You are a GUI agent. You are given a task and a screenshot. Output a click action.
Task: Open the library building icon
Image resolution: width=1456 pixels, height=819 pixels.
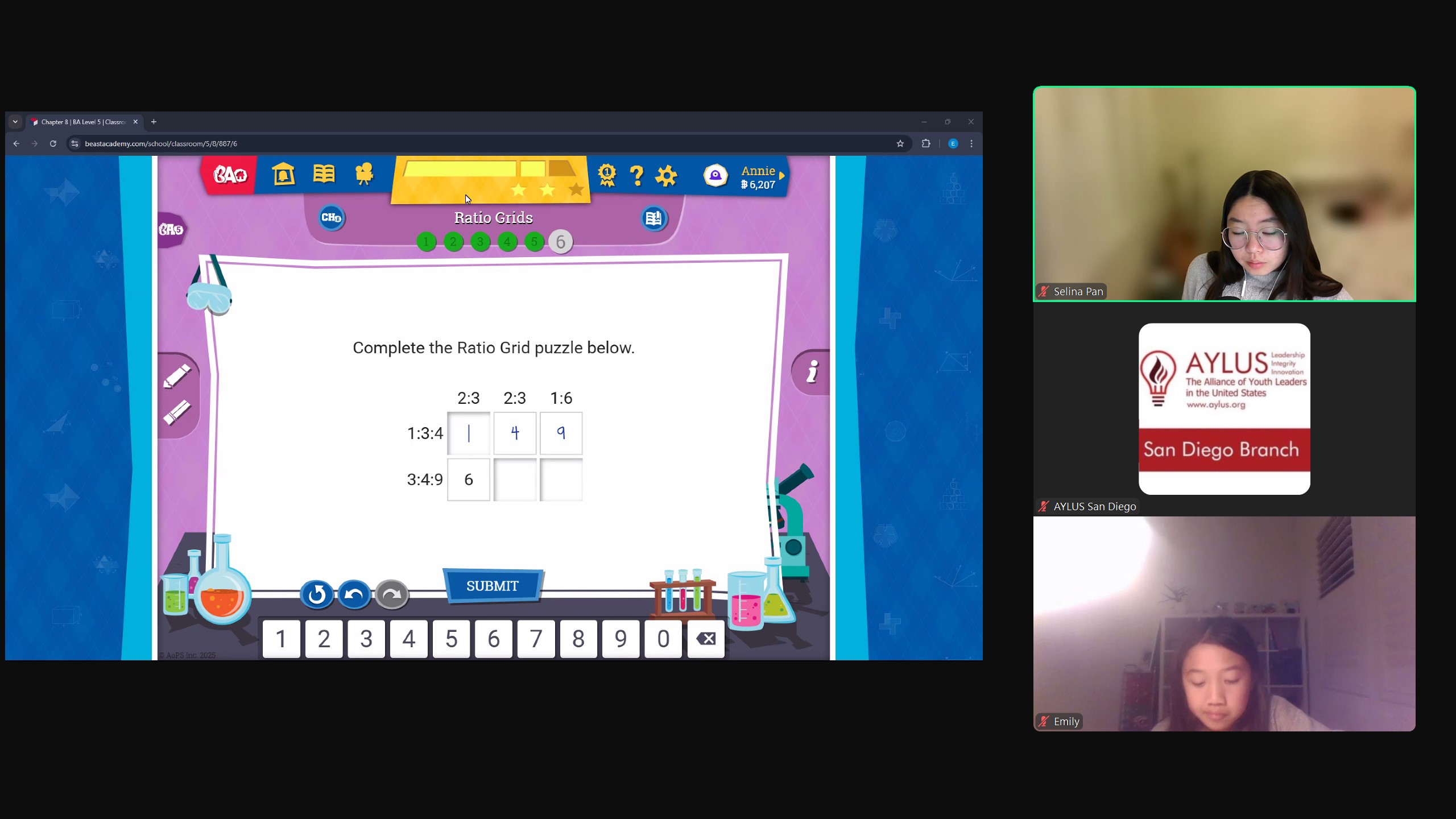click(x=283, y=174)
